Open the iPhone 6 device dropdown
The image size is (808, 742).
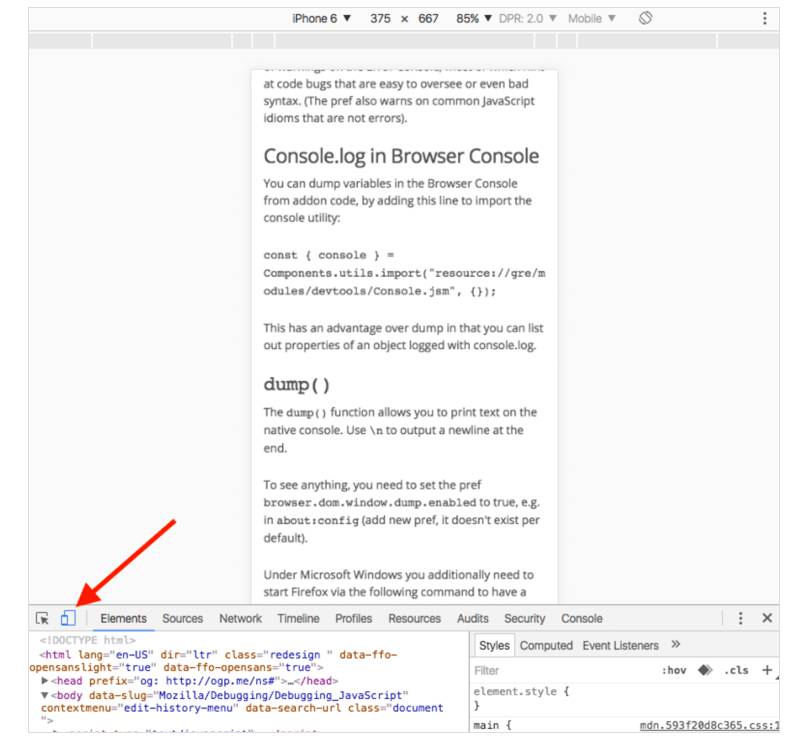click(x=322, y=19)
